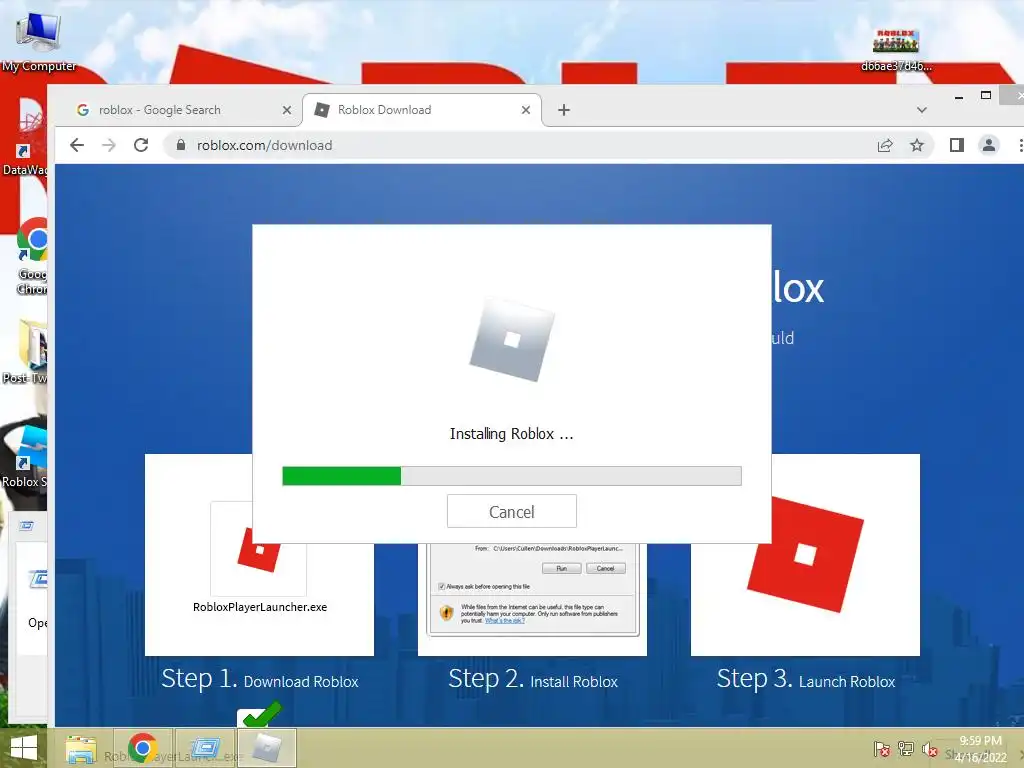Share this page from the address bar

(x=885, y=145)
